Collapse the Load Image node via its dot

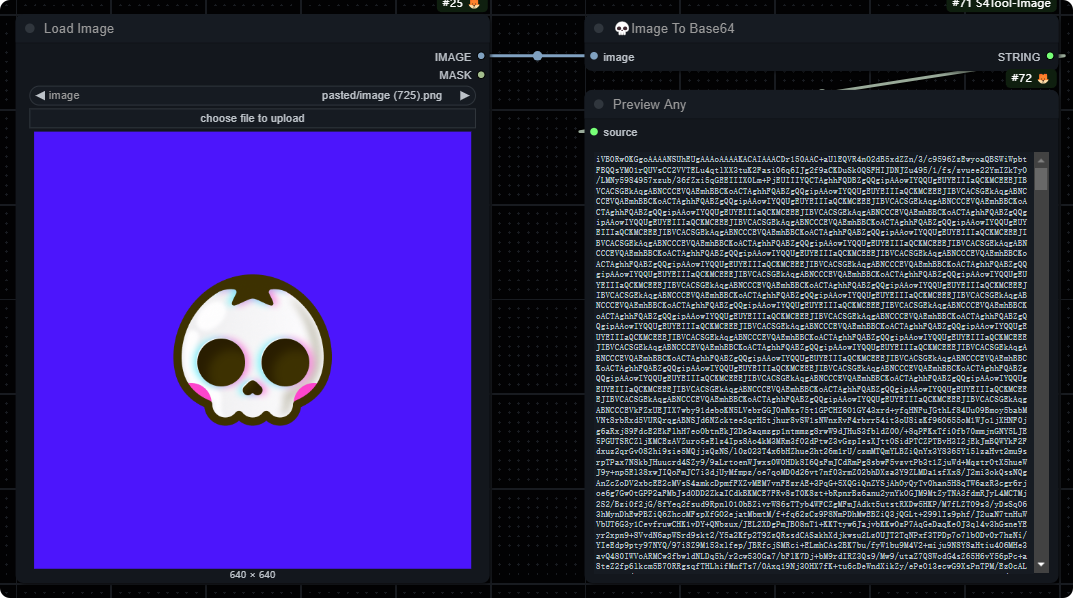(x=30, y=29)
